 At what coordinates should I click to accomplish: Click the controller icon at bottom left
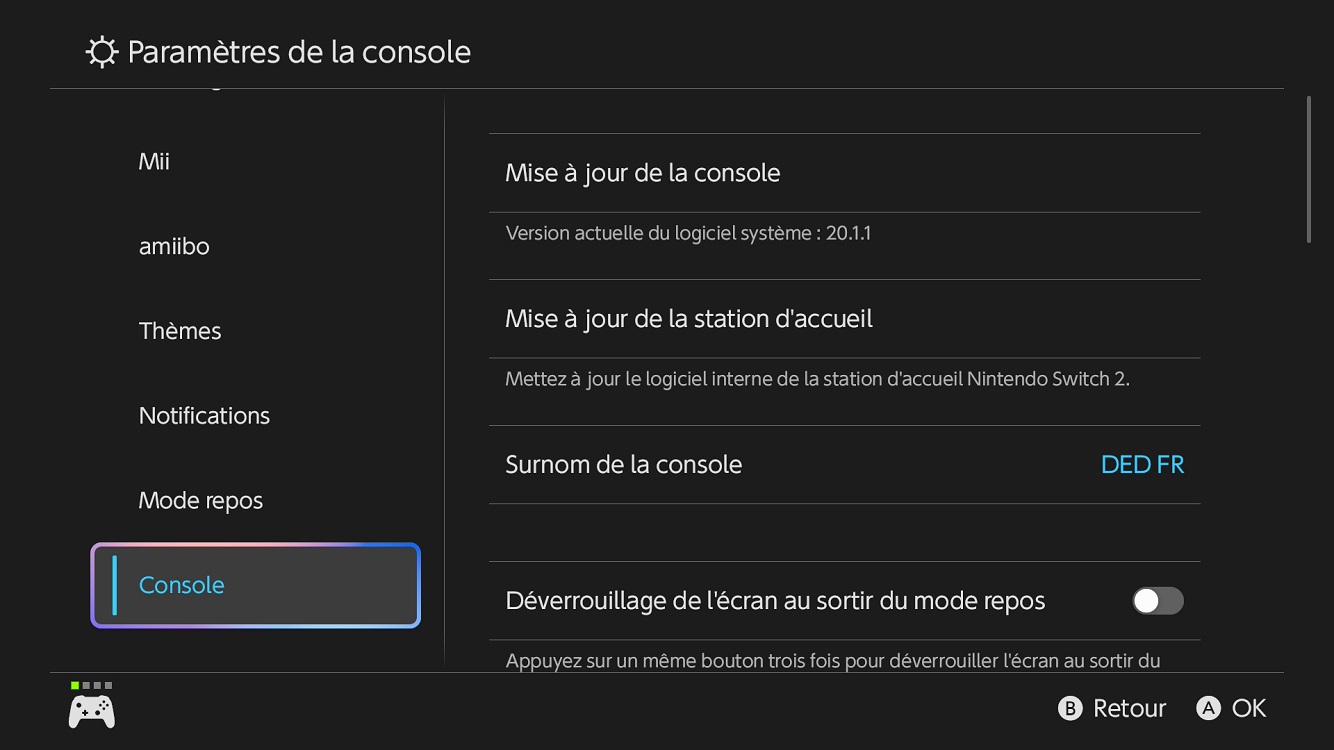91,712
